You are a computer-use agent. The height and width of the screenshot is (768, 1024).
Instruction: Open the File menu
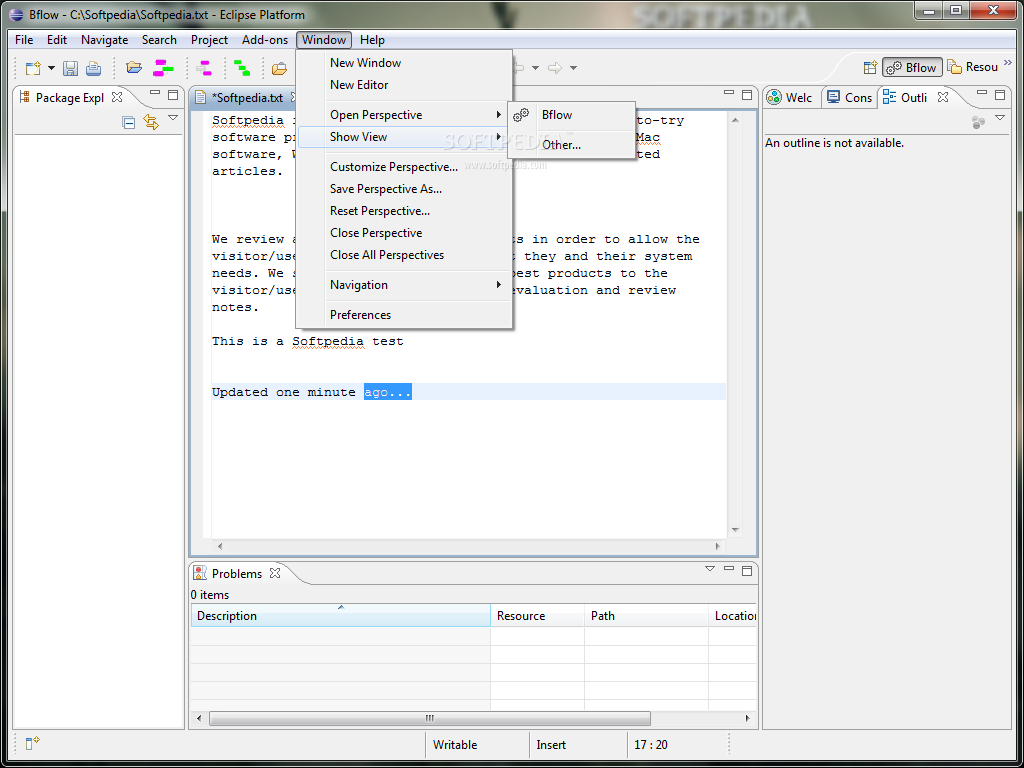click(24, 40)
